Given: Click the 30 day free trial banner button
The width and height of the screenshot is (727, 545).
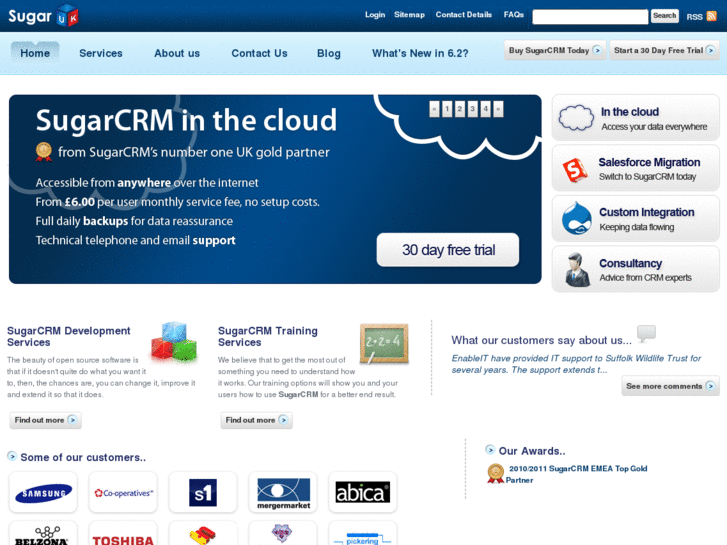Looking at the screenshot, I should coord(448,250).
